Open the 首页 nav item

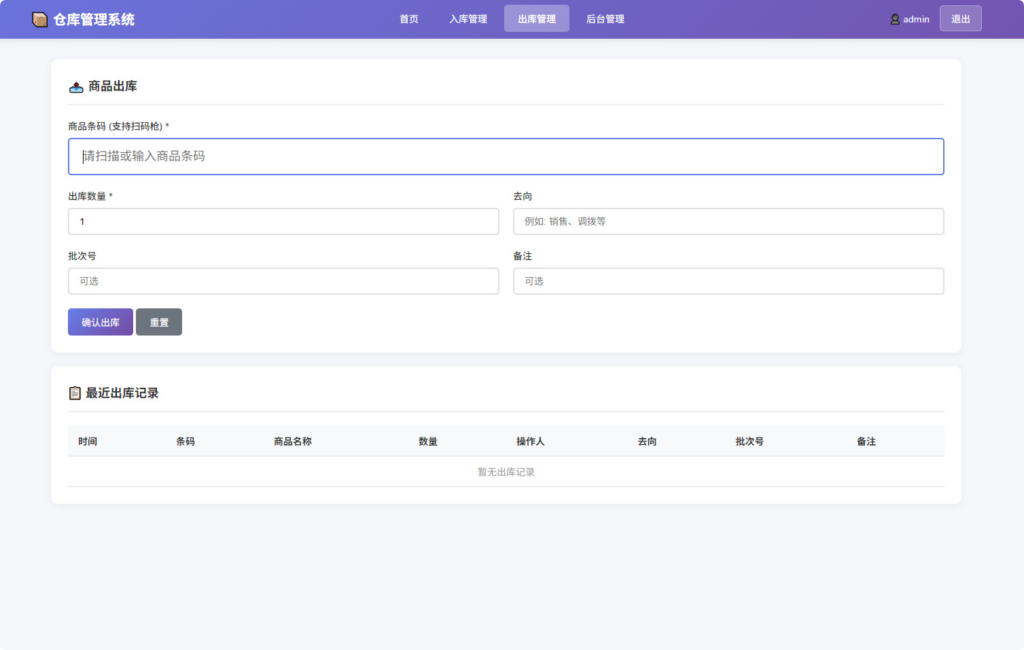pyautogui.click(x=409, y=19)
